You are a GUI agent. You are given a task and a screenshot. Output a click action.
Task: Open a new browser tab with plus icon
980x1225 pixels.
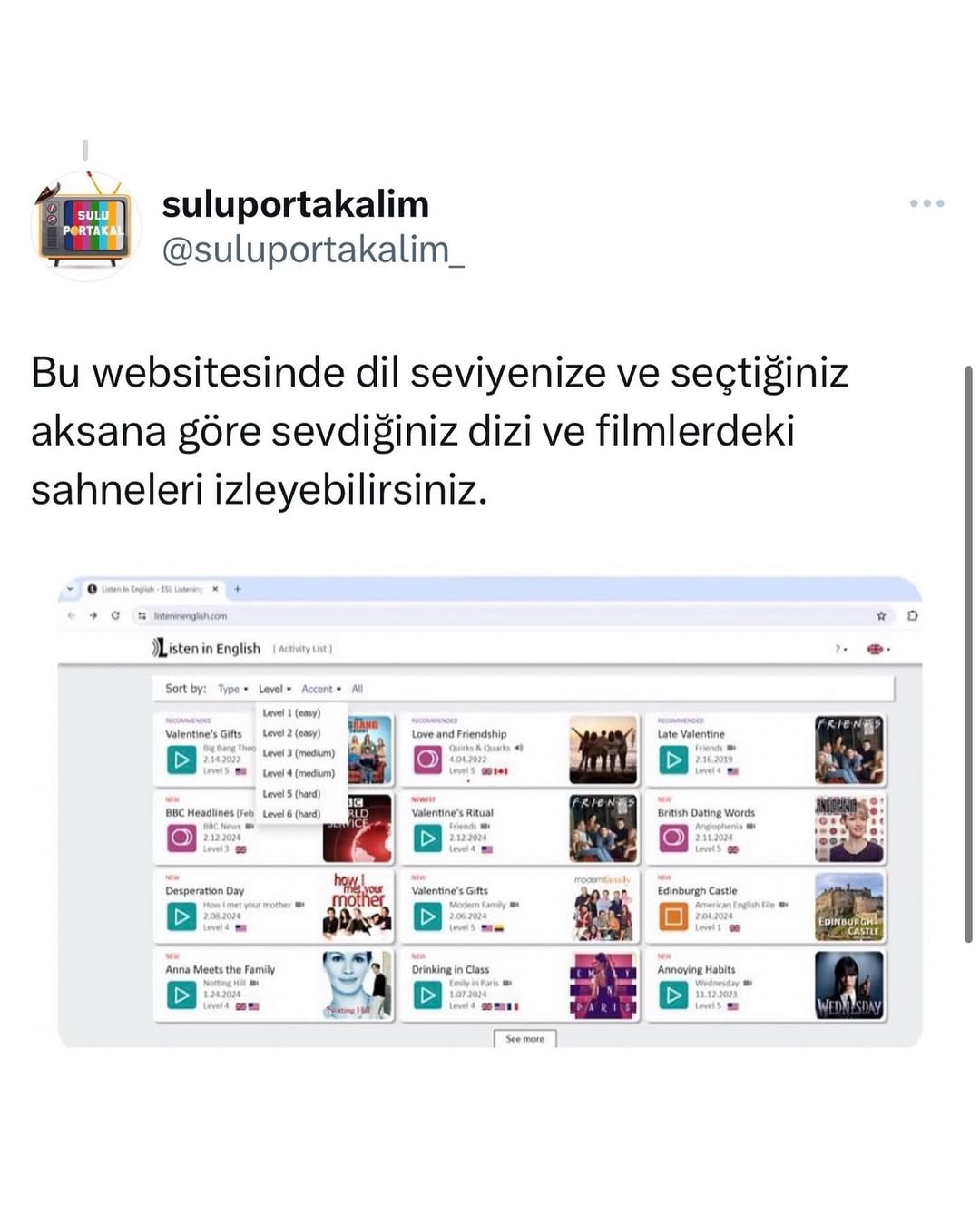click(x=238, y=589)
